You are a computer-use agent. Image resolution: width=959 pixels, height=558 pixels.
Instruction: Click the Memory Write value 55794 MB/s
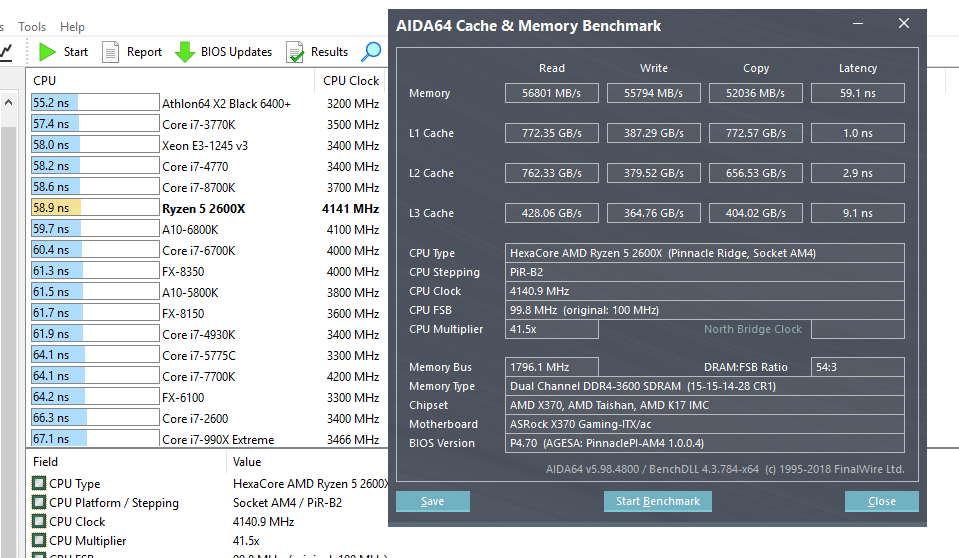[x=653, y=93]
